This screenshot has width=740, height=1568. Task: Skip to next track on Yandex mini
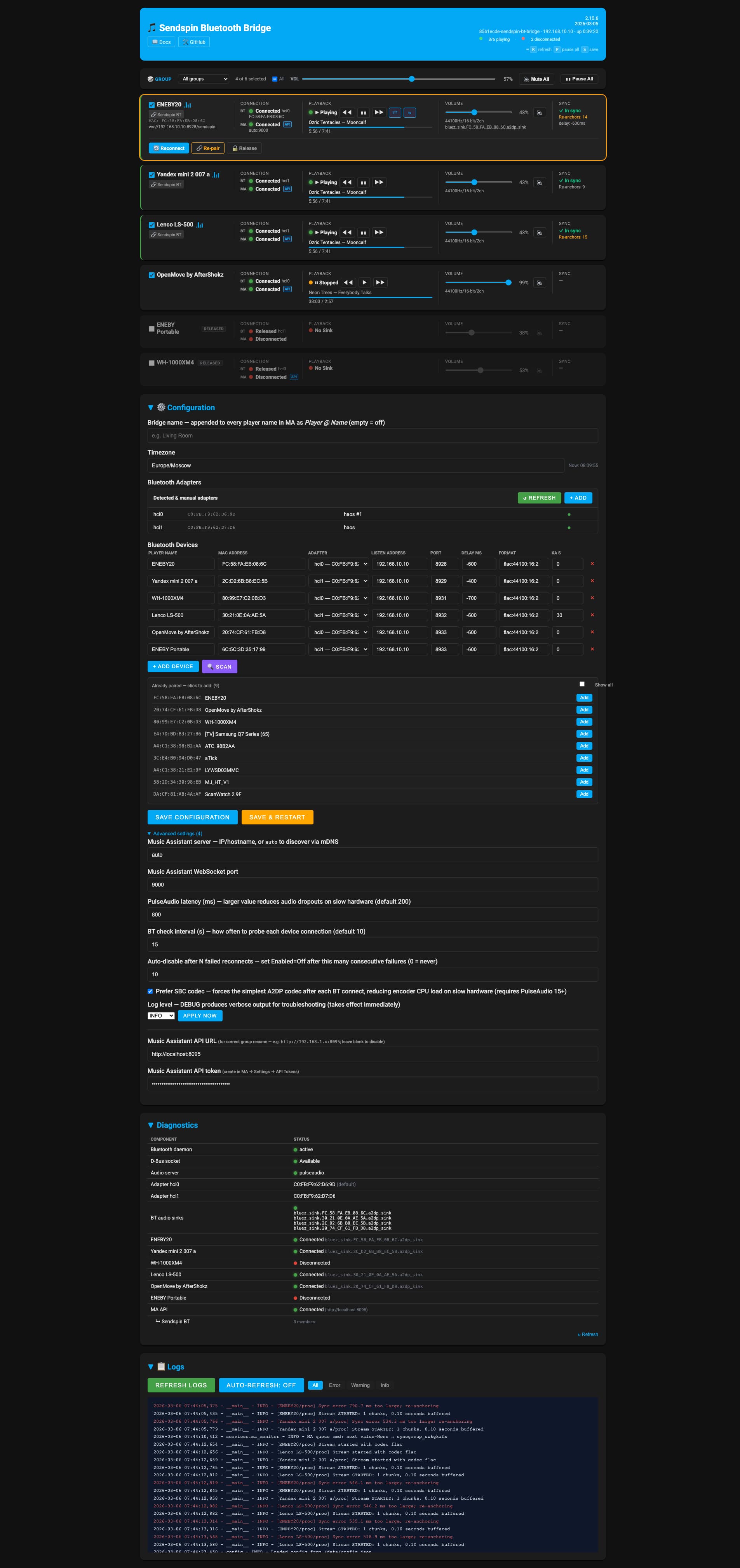click(x=379, y=183)
